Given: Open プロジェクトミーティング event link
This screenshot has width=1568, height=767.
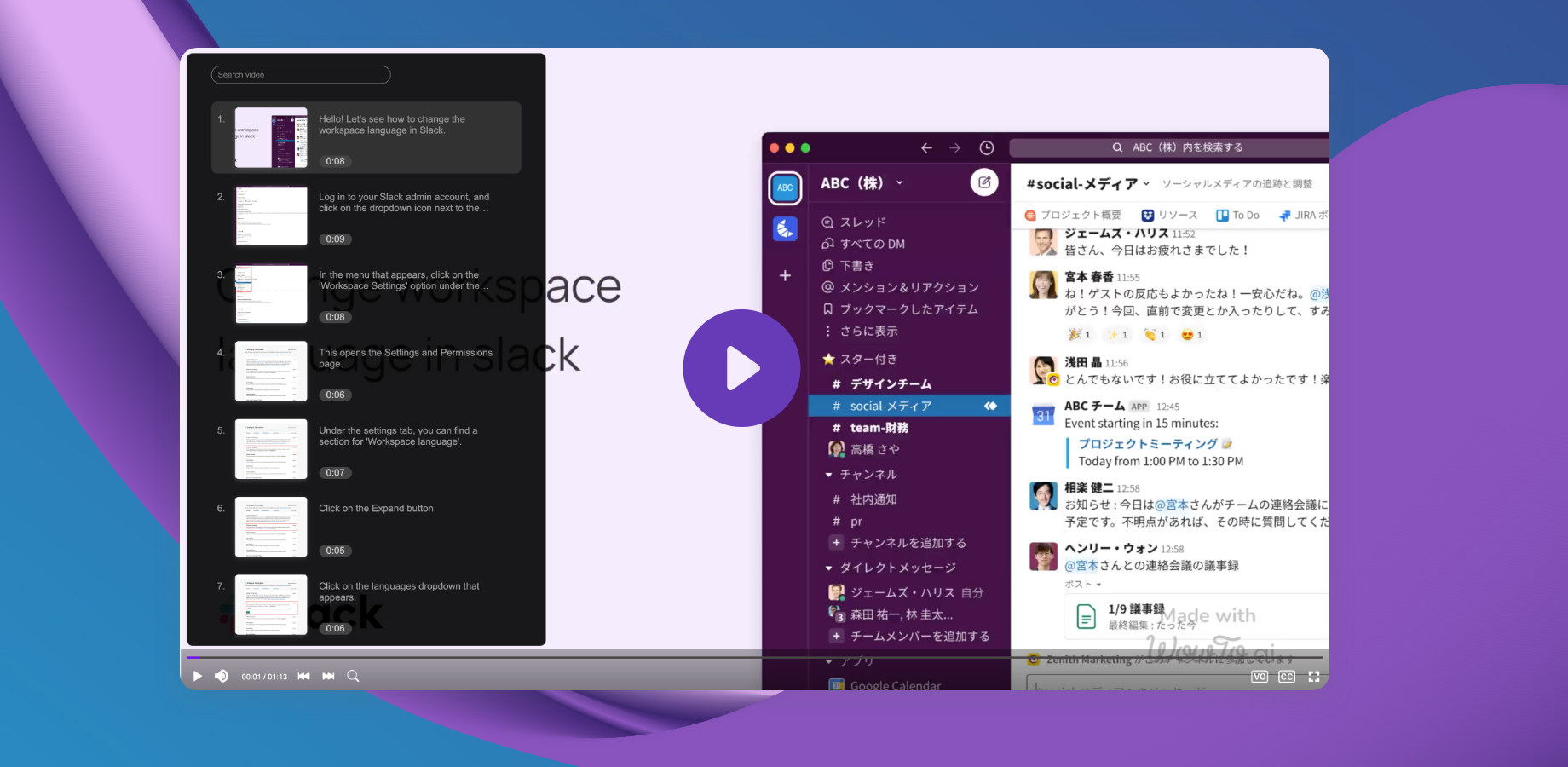Looking at the screenshot, I should pos(1148,444).
